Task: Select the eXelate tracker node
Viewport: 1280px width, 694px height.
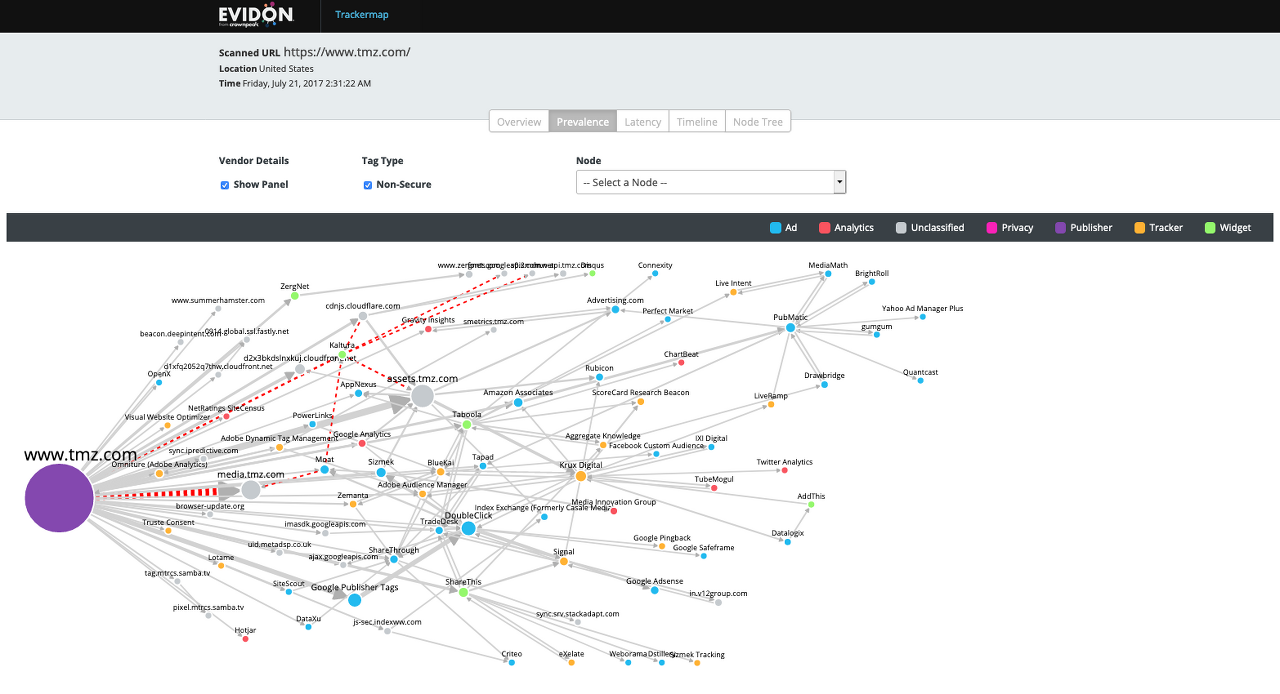Action: point(571,662)
